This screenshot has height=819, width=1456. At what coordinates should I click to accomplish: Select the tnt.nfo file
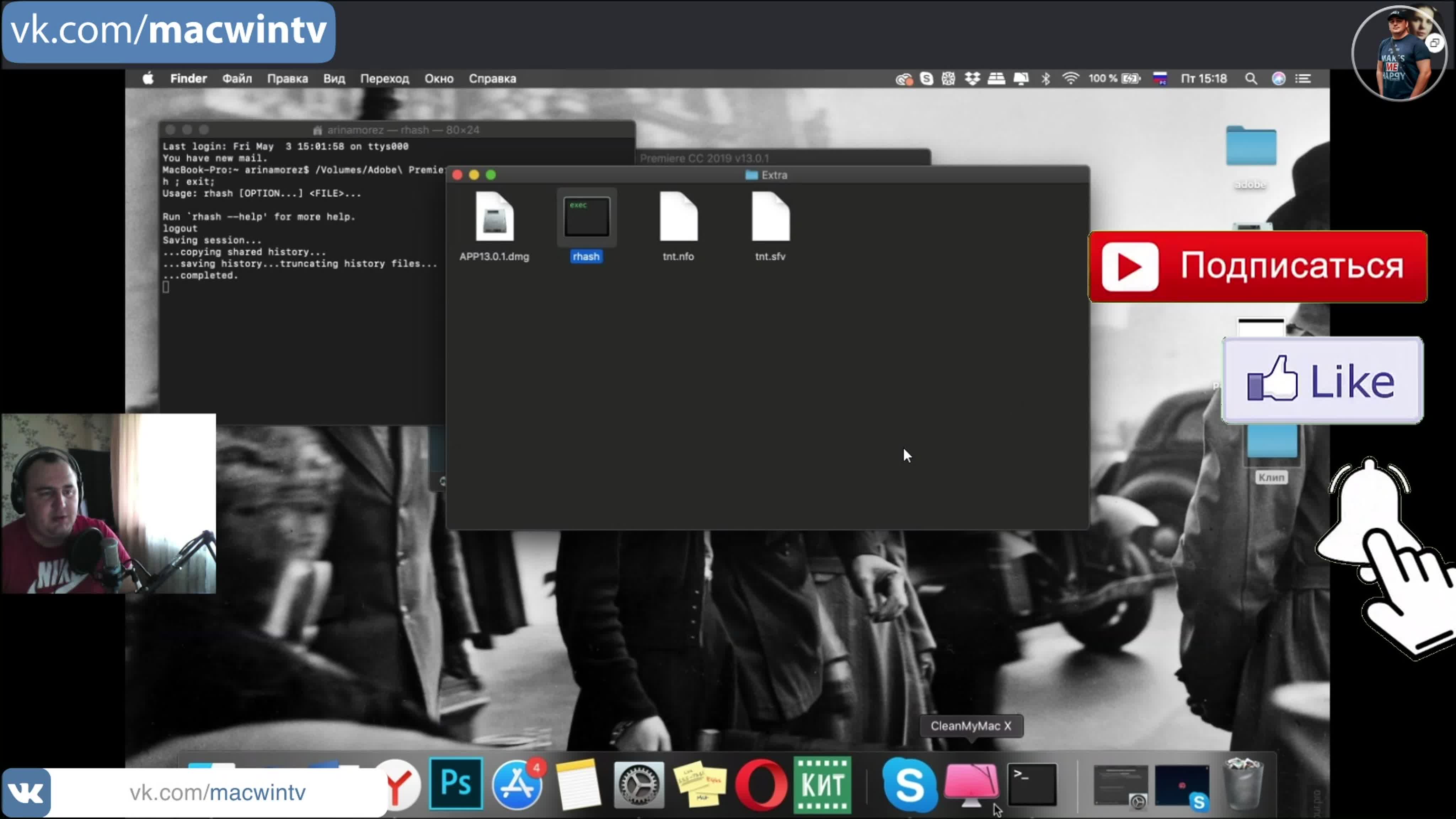point(678,226)
